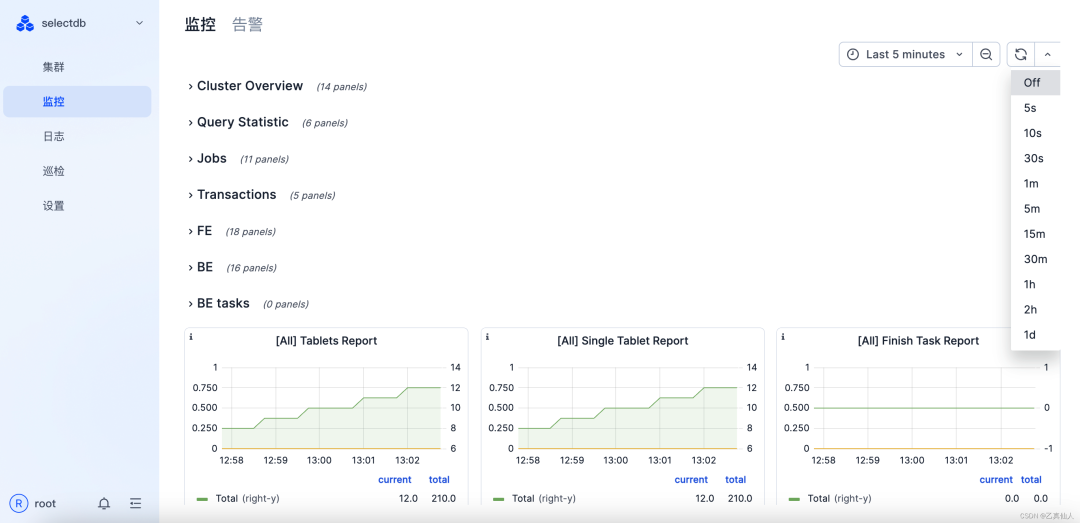This screenshot has height=523, width=1080.
Task: Choose the 30s refresh interval option
Action: (x=1034, y=158)
